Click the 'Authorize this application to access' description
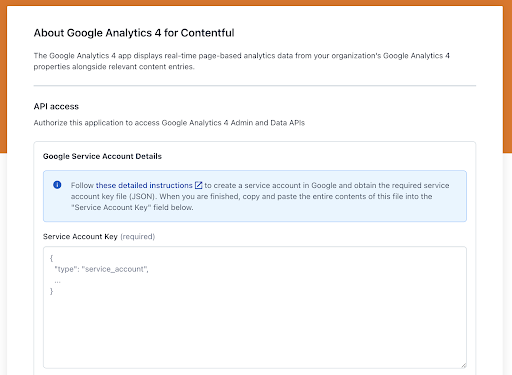Image resolution: width=512 pixels, height=375 pixels. coord(169,123)
